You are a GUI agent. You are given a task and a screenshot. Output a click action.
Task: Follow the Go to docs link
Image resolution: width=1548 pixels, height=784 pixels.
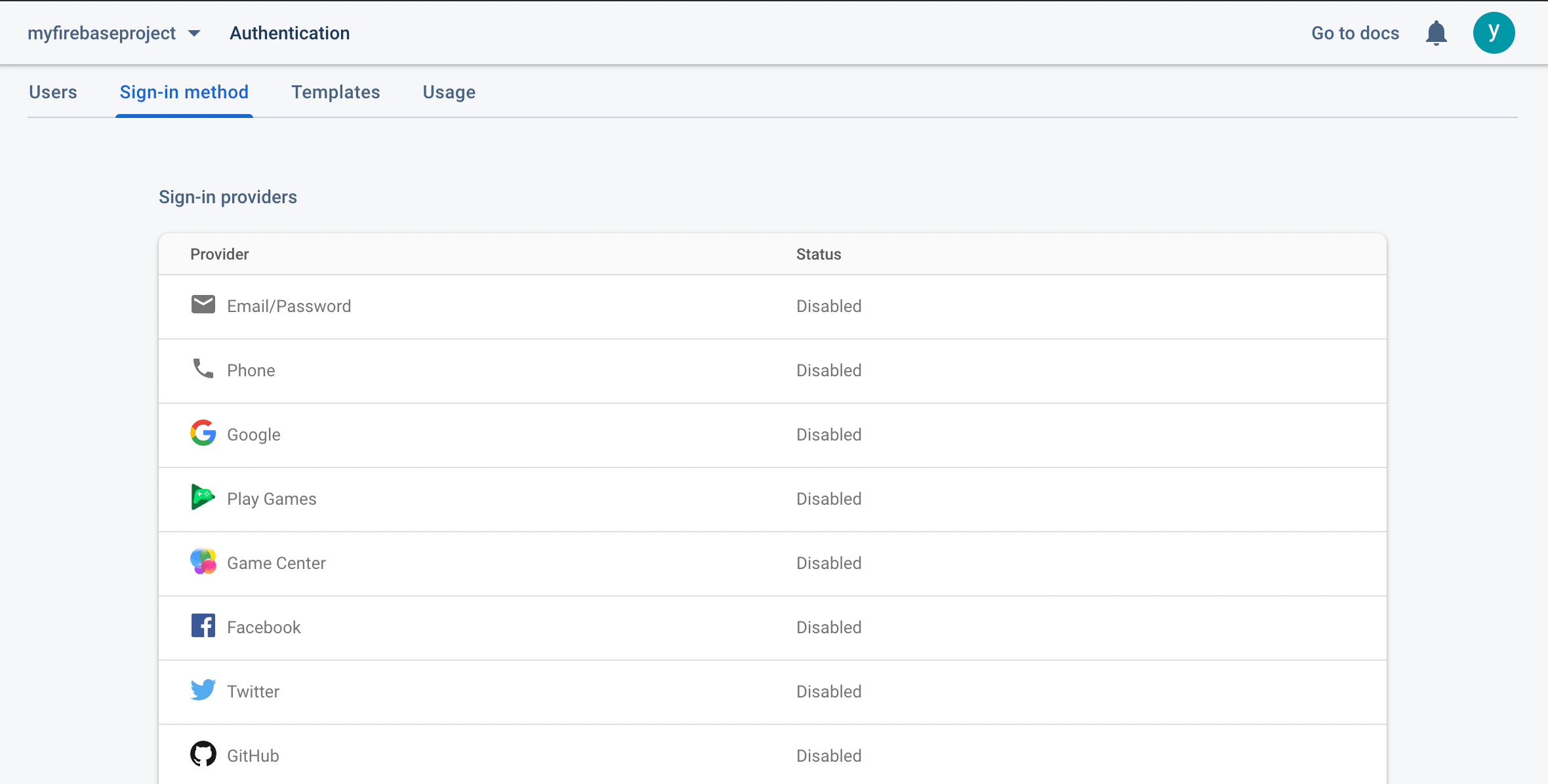pos(1354,33)
